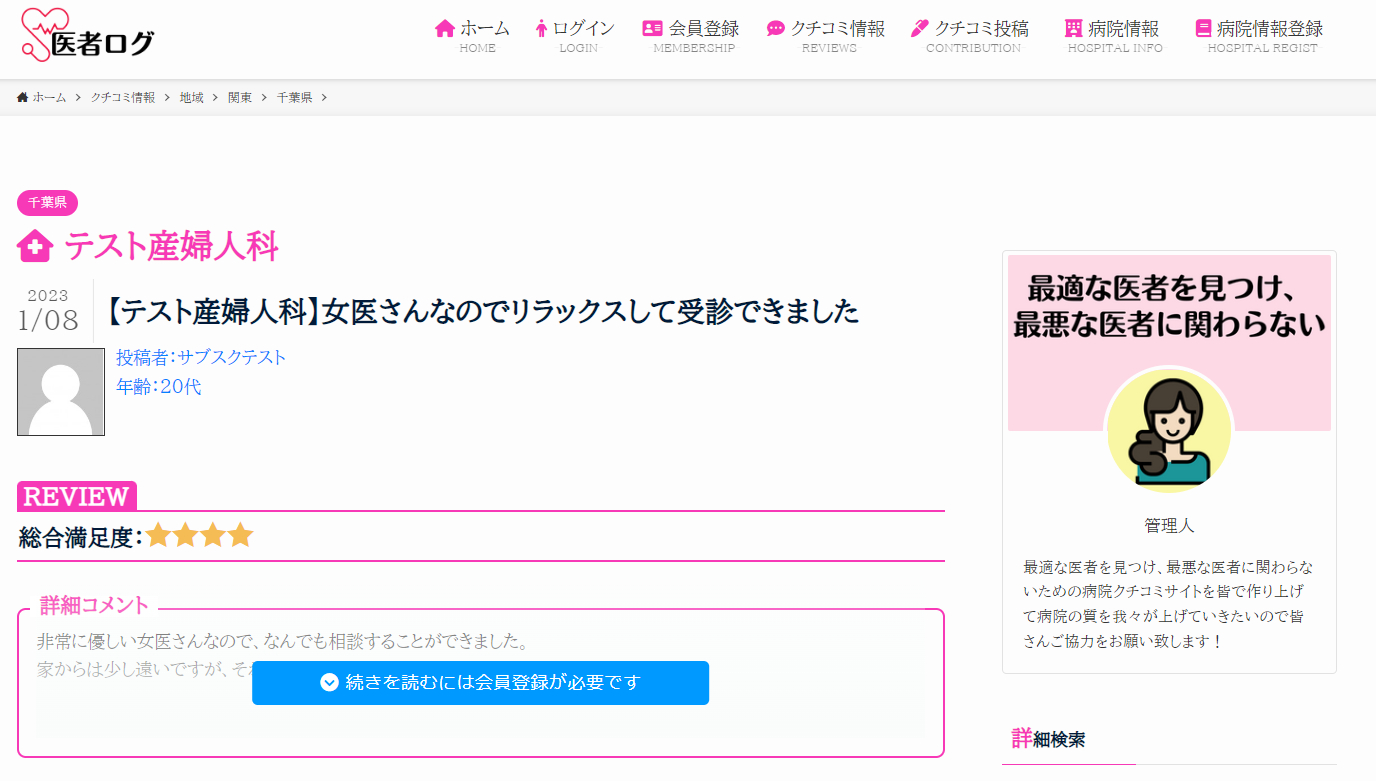Screen dimensions: 1376x781
Task: Open the テスト産婦人科 hospital title link
Action: 171,246
